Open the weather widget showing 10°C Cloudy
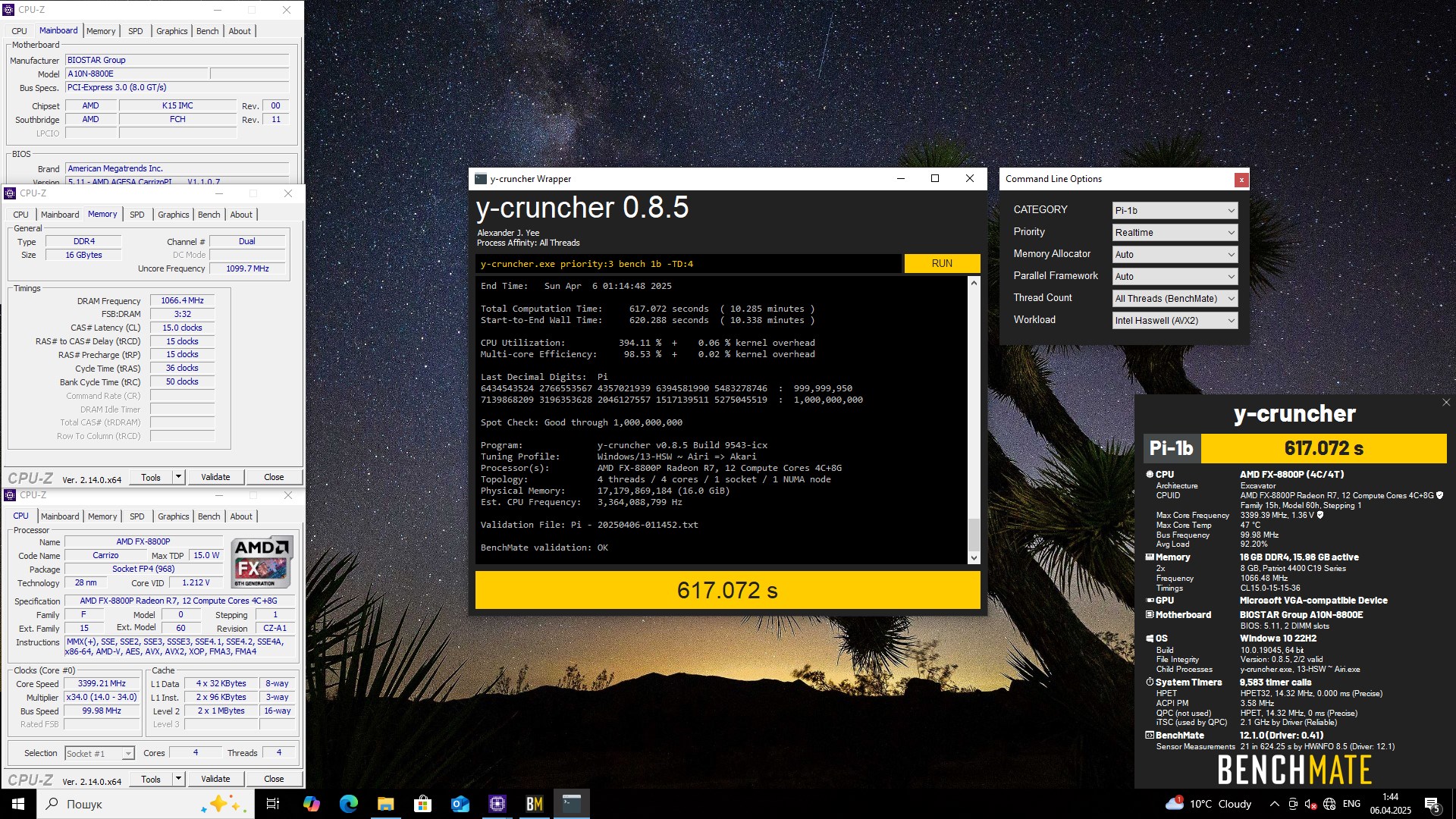 pos(1209,804)
